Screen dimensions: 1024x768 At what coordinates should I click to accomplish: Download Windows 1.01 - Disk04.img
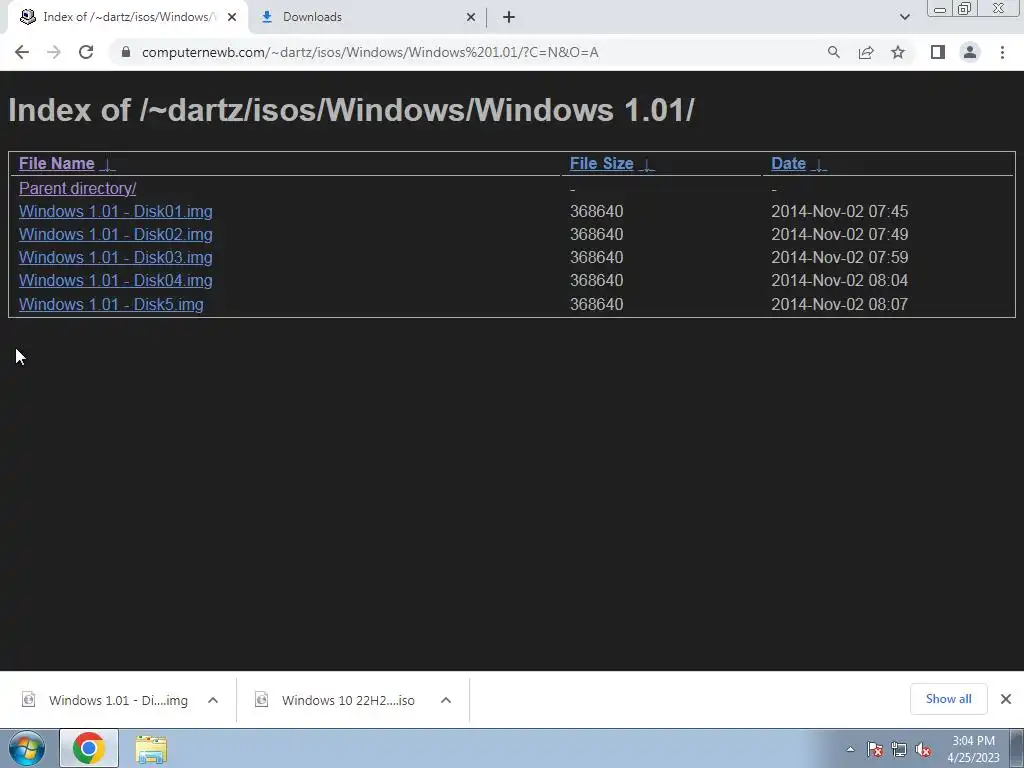point(116,280)
